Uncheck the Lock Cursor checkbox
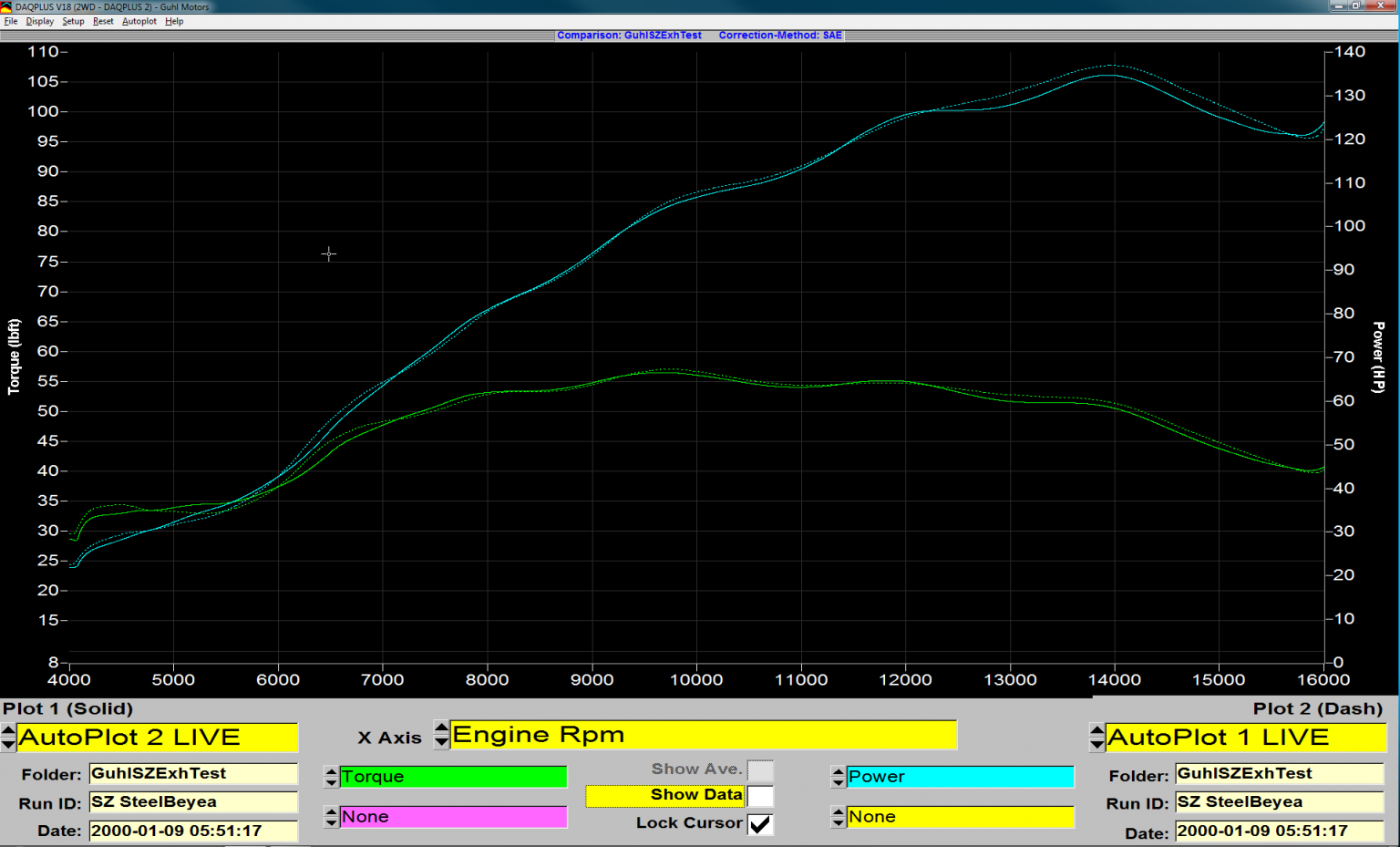This screenshot has width=1400, height=847. click(760, 824)
